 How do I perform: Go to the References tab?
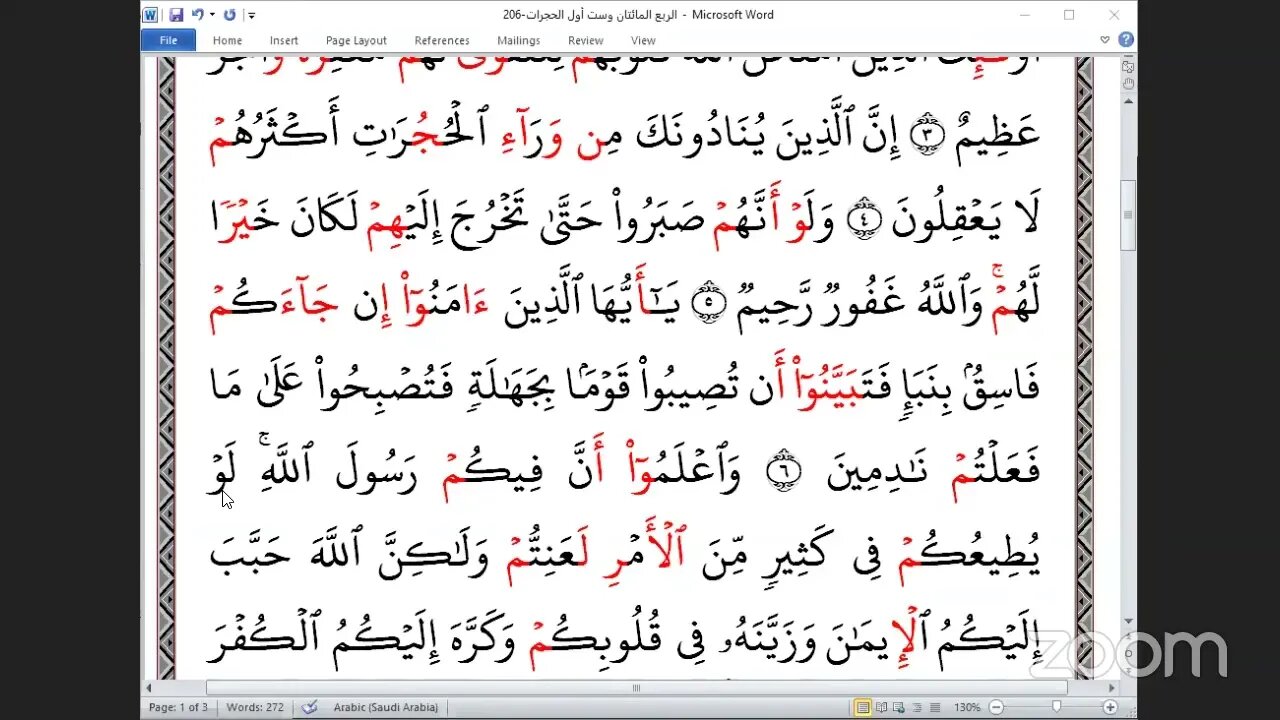click(442, 40)
